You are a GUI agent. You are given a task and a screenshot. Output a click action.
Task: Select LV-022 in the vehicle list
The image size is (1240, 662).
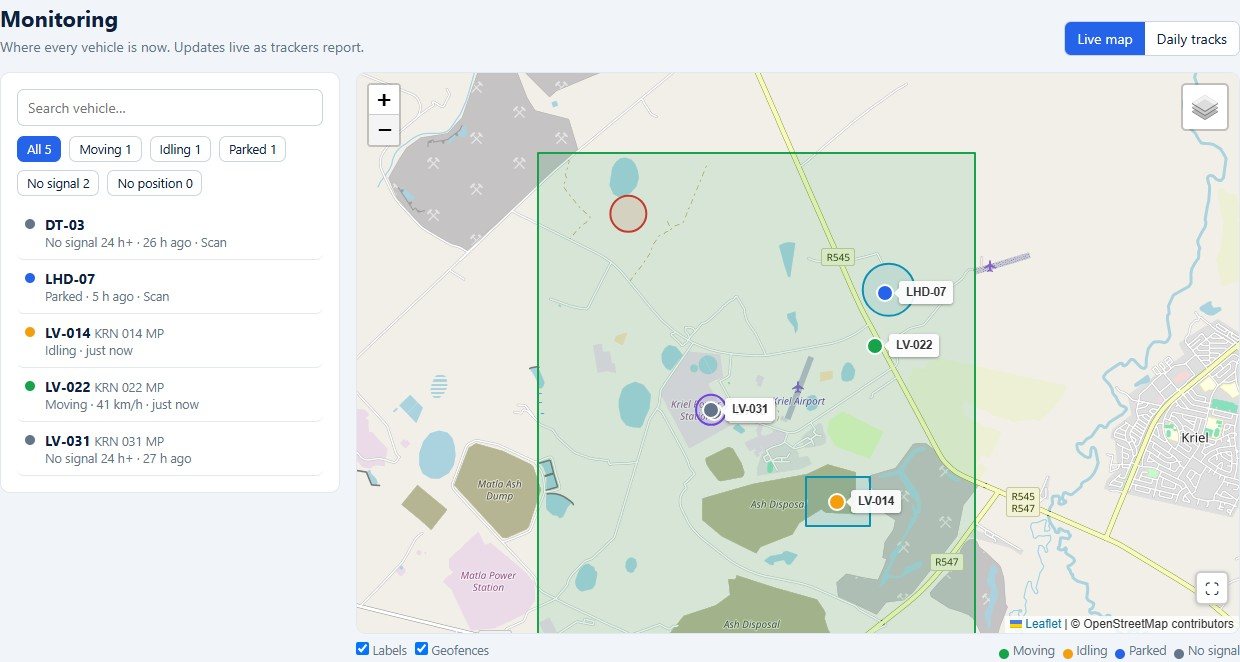point(170,395)
